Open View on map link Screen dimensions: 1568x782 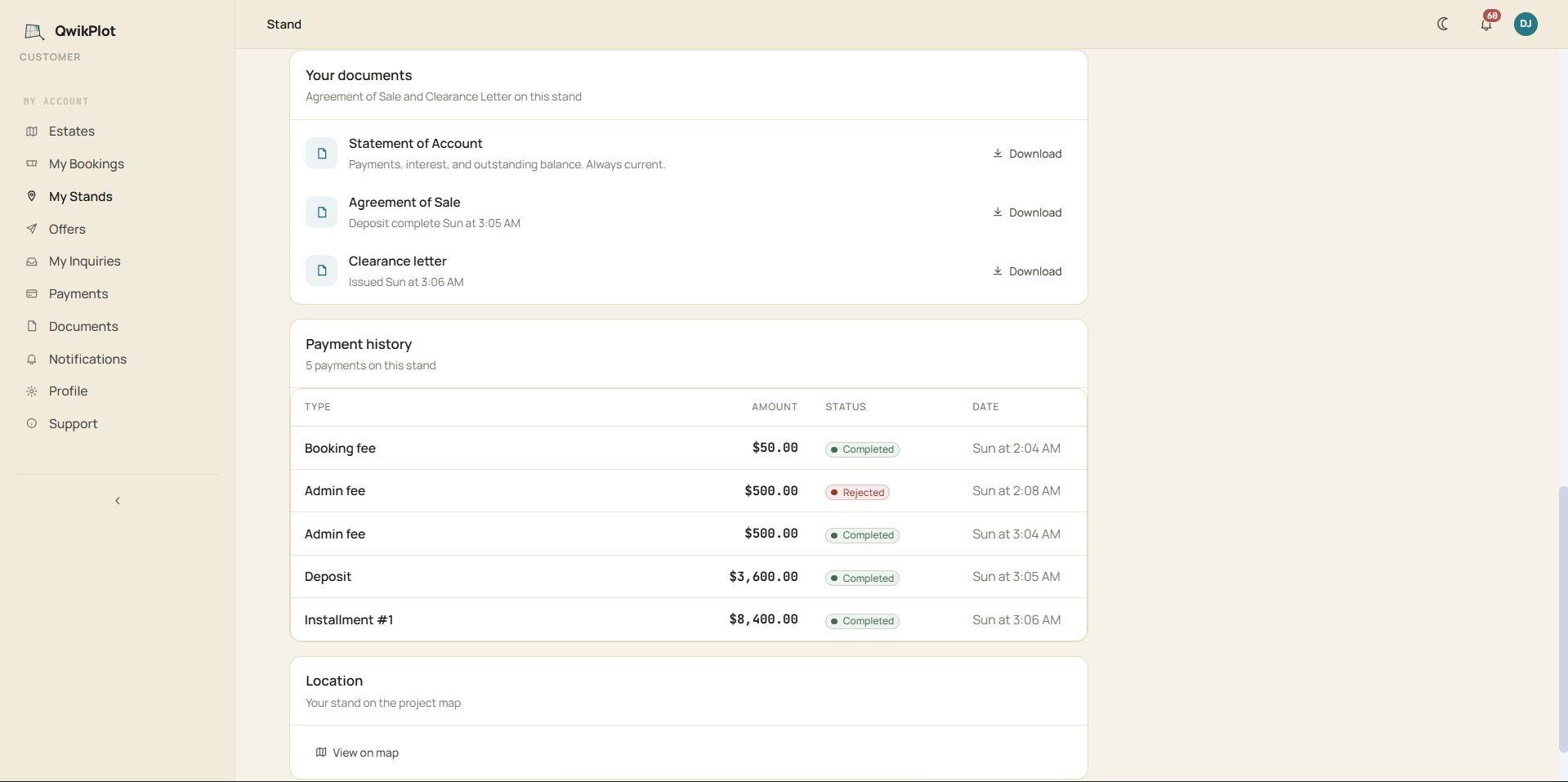(357, 753)
